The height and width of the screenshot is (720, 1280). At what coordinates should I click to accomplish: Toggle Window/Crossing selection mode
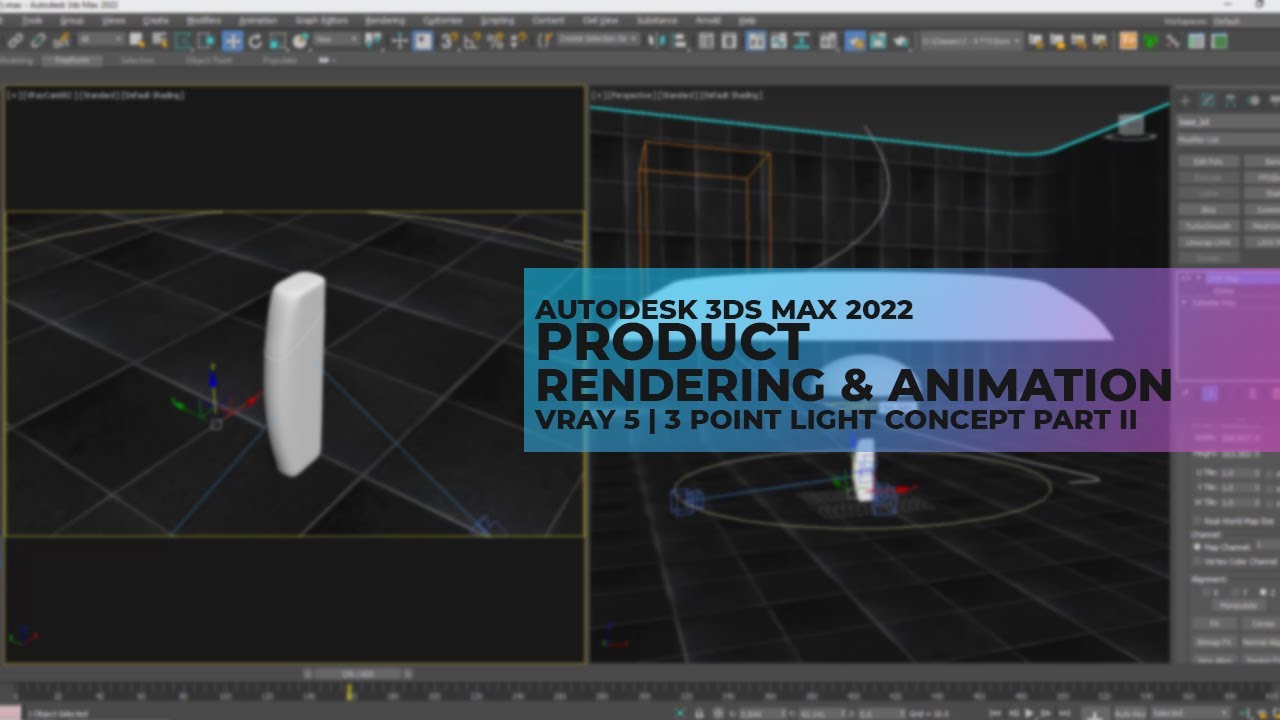click(x=206, y=41)
